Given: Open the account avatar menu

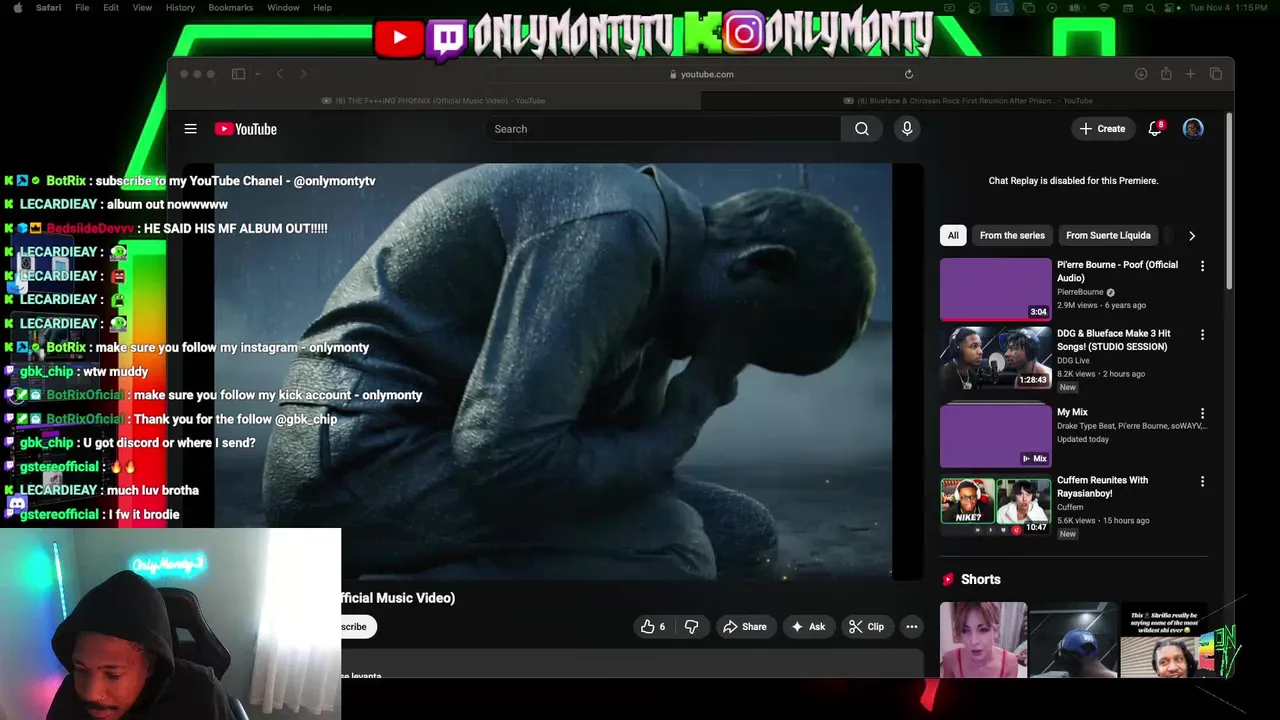Looking at the screenshot, I should click(x=1193, y=128).
